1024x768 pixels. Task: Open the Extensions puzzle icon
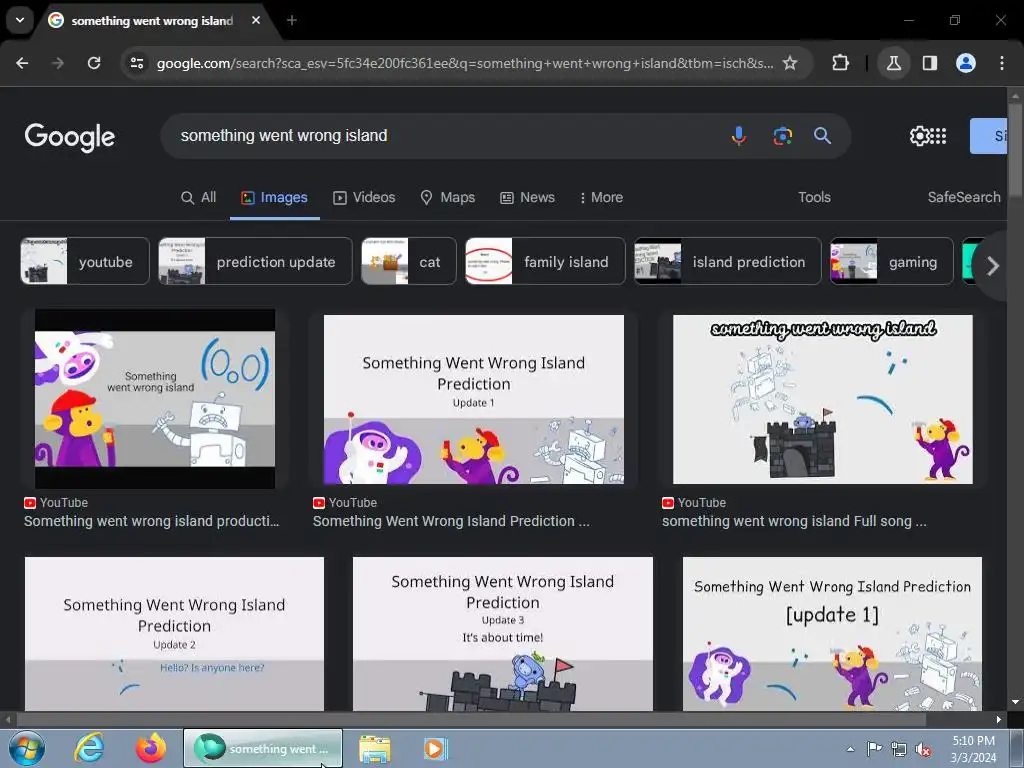[840, 63]
